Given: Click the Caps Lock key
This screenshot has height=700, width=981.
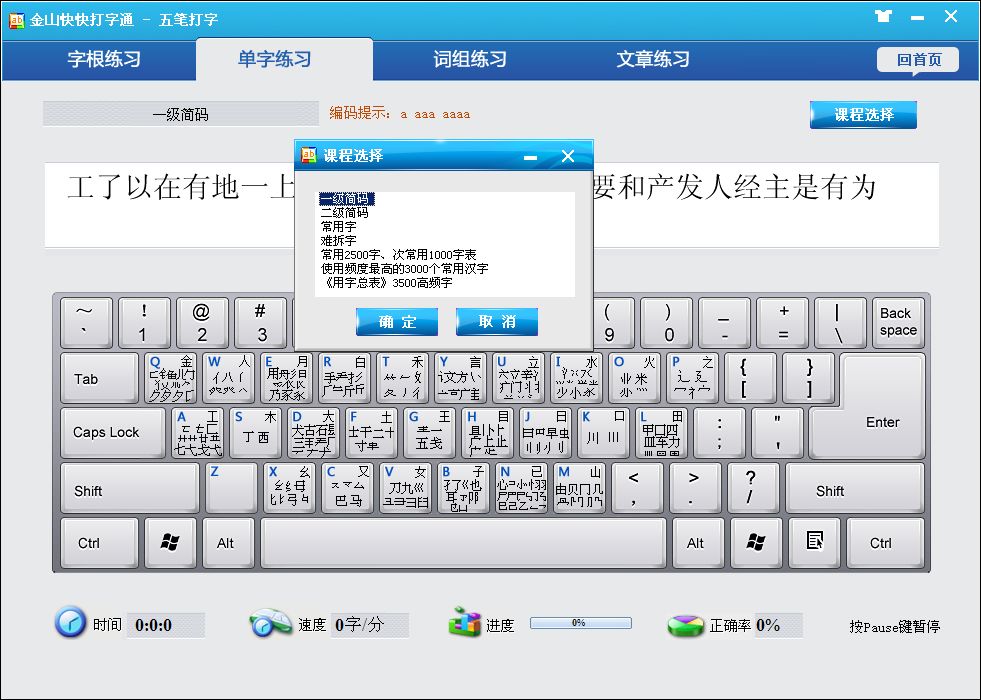Looking at the screenshot, I should [113, 432].
